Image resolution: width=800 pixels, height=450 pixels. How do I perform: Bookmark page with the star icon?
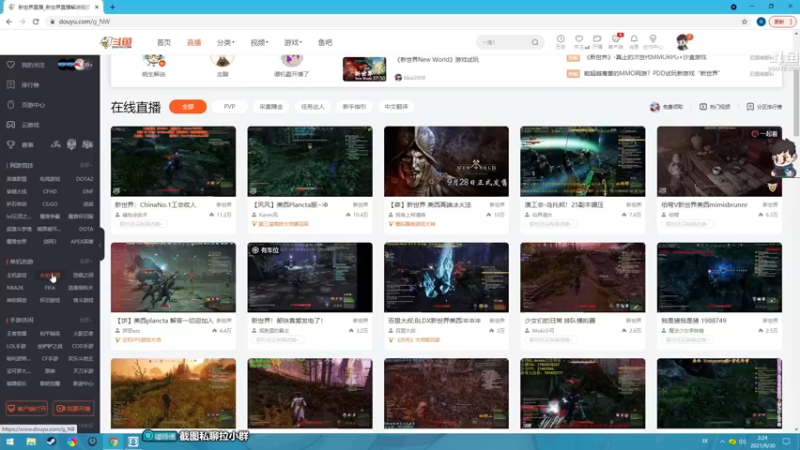tap(744, 21)
